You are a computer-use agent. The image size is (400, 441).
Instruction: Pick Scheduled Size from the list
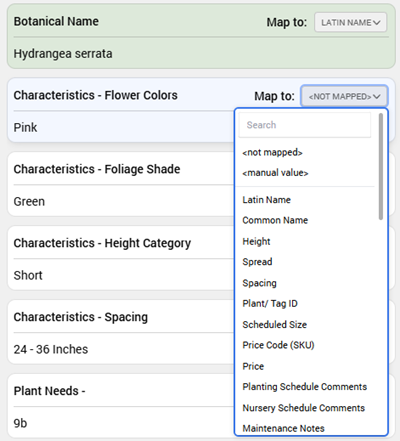click(x=274, y=324)
